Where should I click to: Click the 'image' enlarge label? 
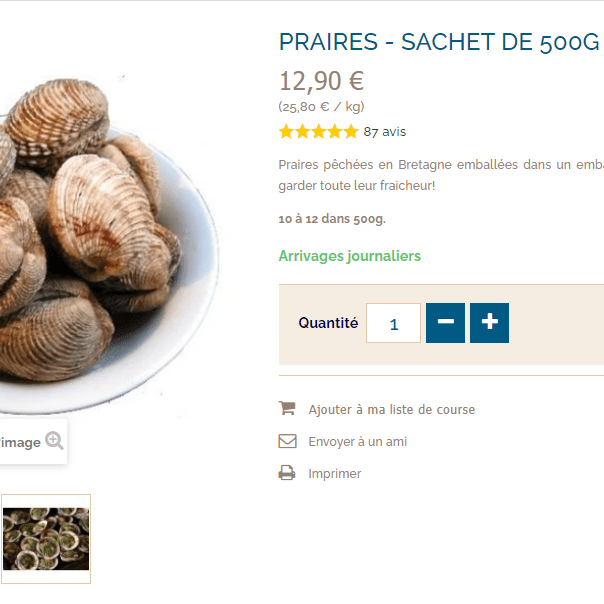21,442
